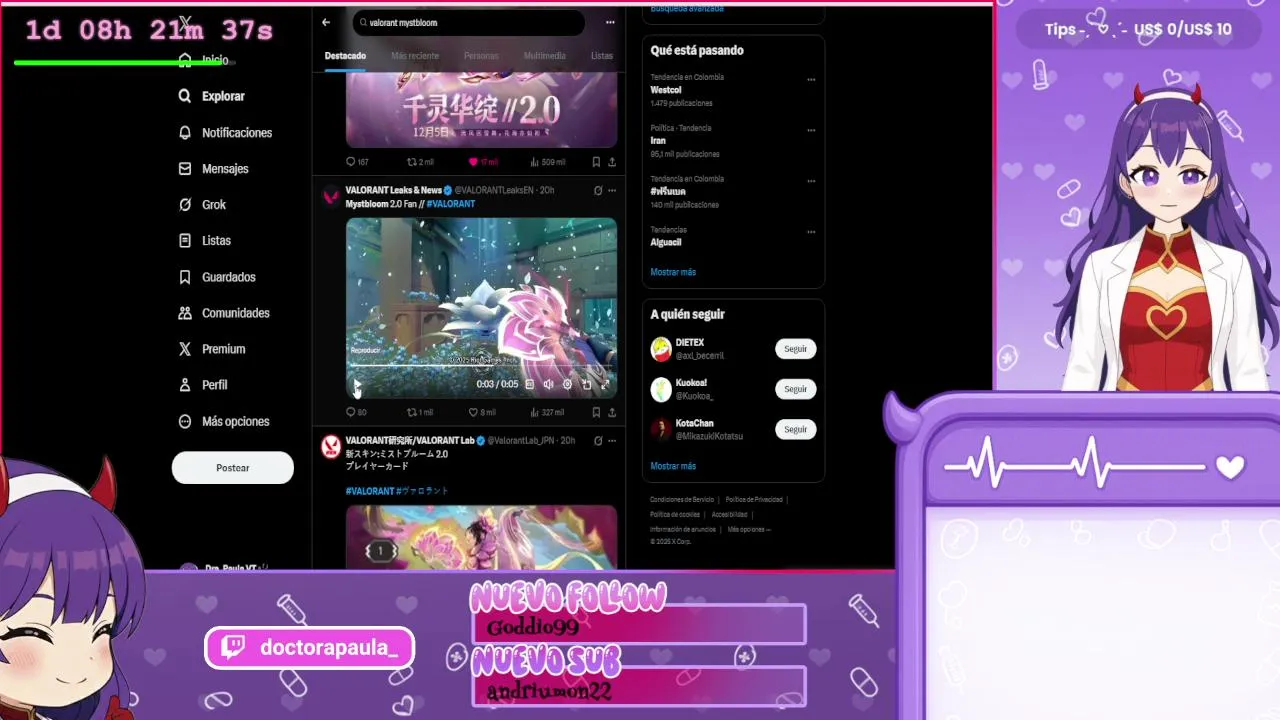This screenshot has width=1280, height=720.
Task: Switch to the Multimedia tab
Action: [544, 56]
